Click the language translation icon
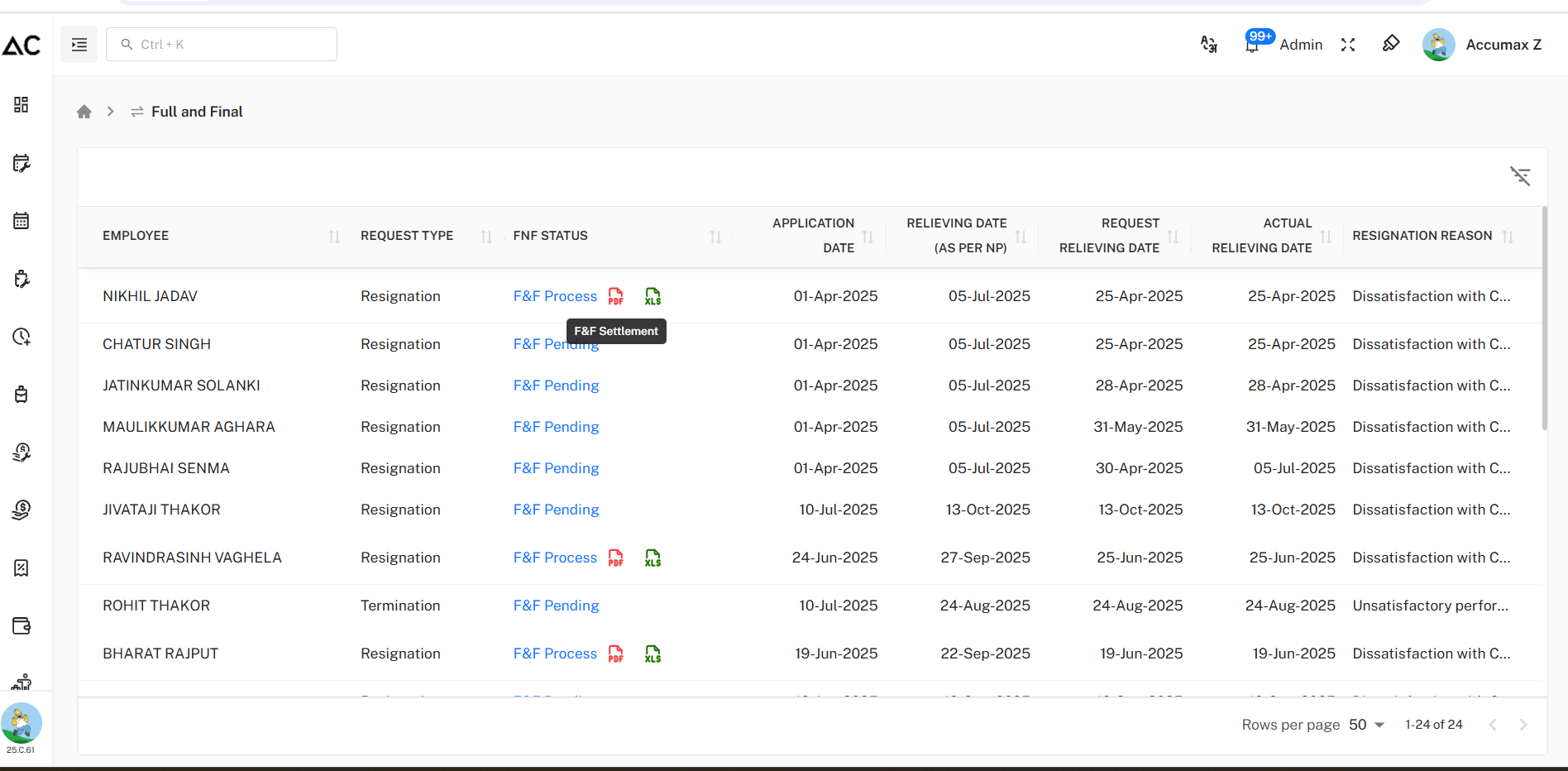This screenshot has width=1568, height=771. tap(1208, 45)
